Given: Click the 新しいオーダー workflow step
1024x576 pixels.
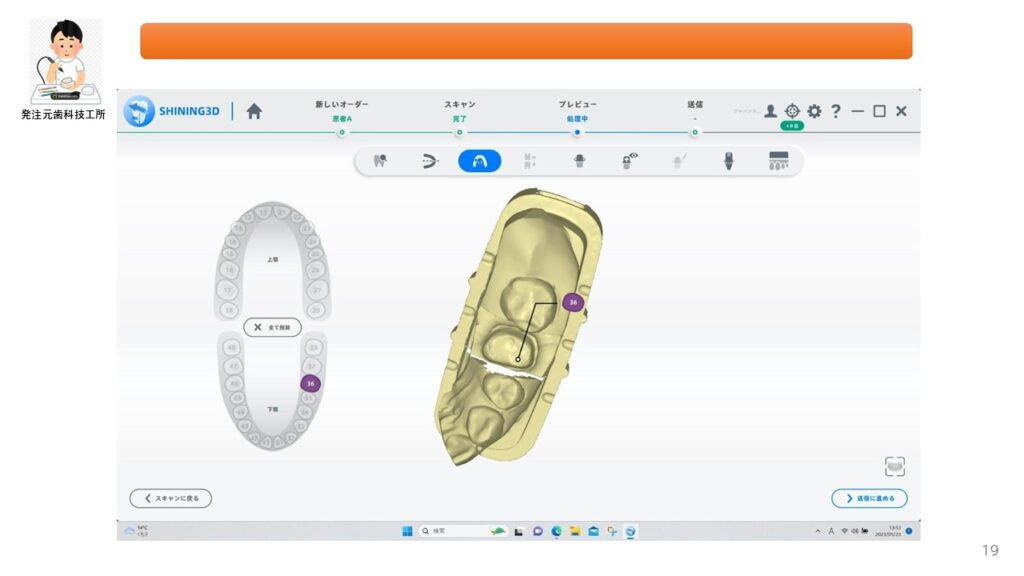Looking at the screenshot, I should pyautogui.click(x=342, y=104).
